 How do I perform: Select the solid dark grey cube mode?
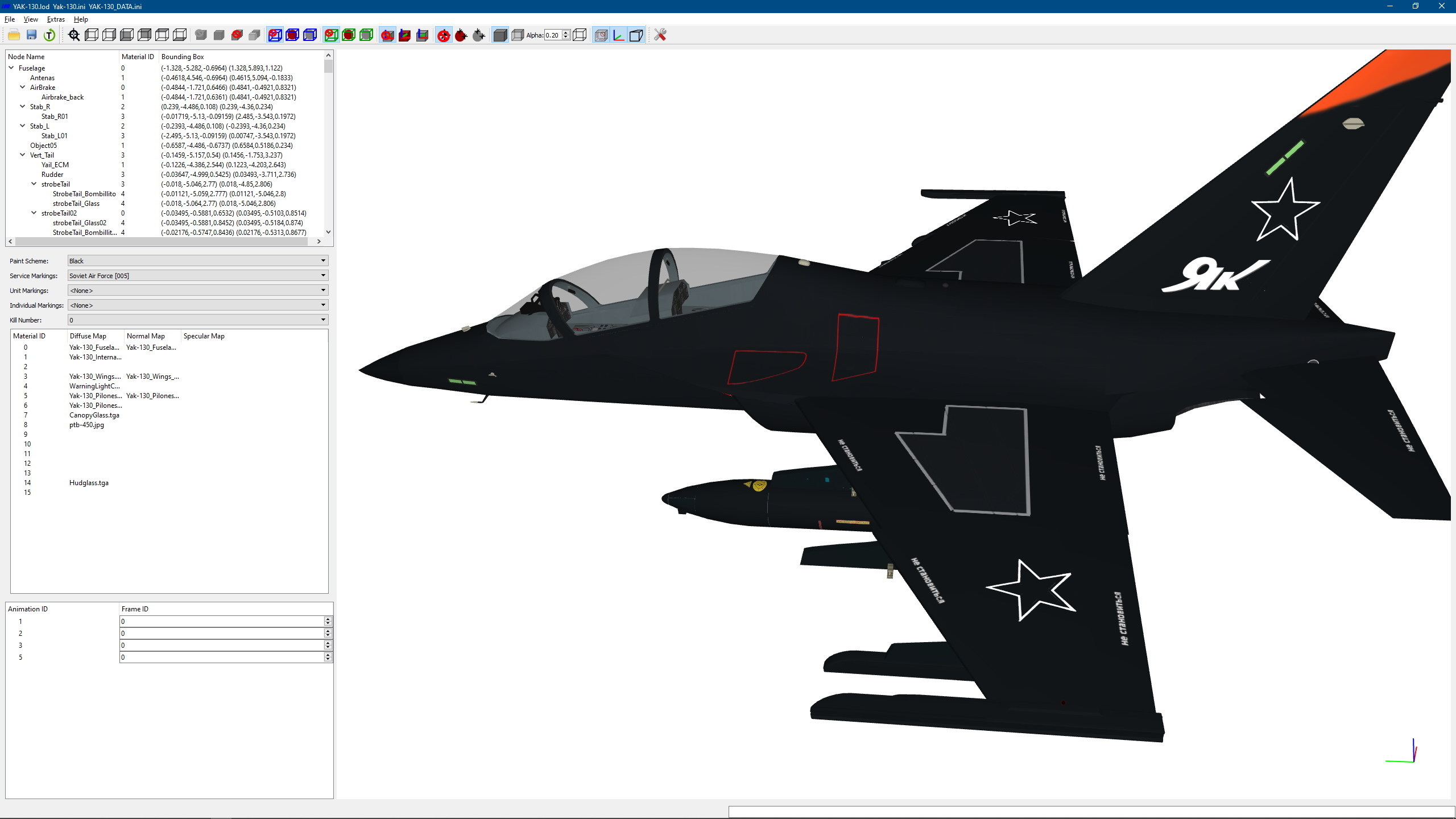coord(500,35)
